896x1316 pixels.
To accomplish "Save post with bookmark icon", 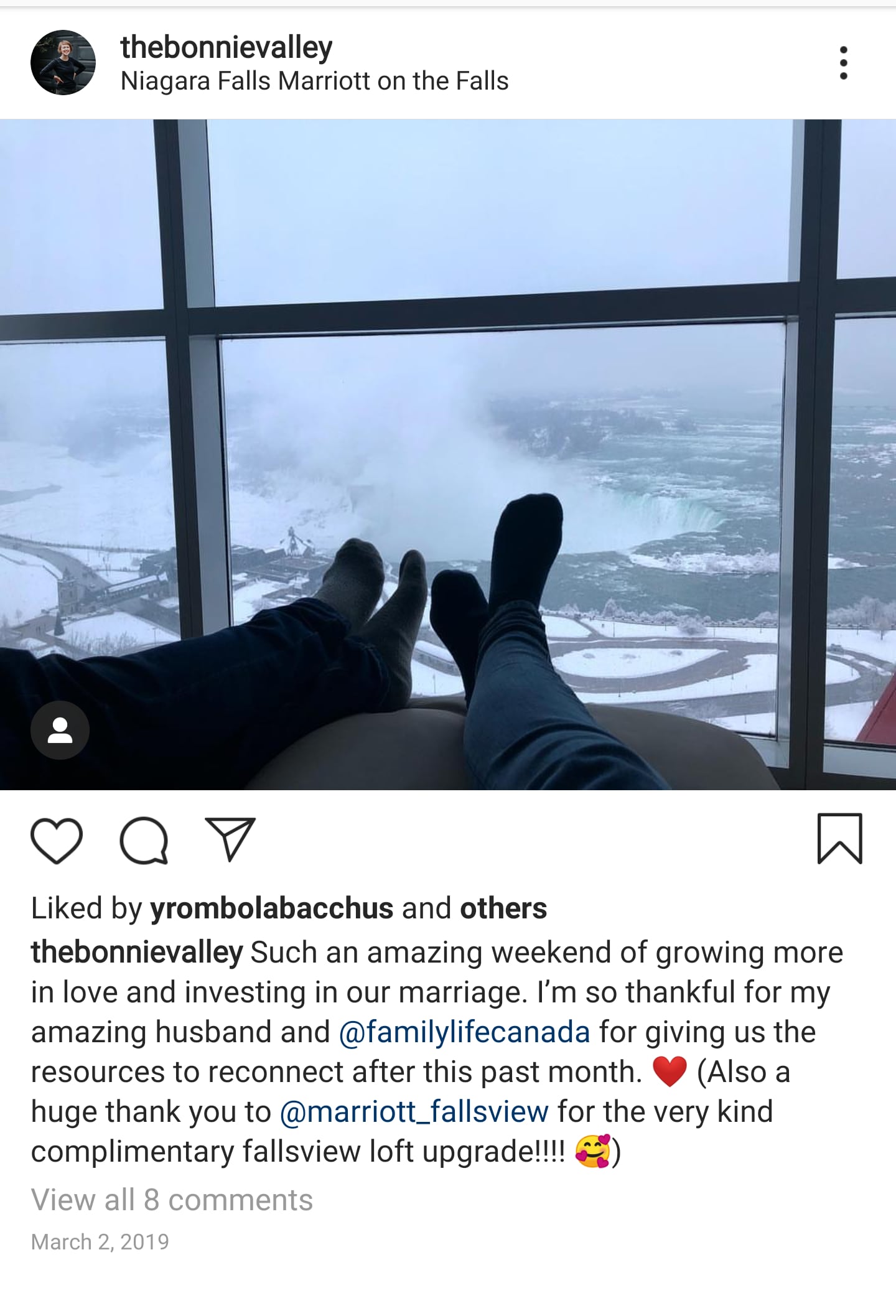I will 839,839.
